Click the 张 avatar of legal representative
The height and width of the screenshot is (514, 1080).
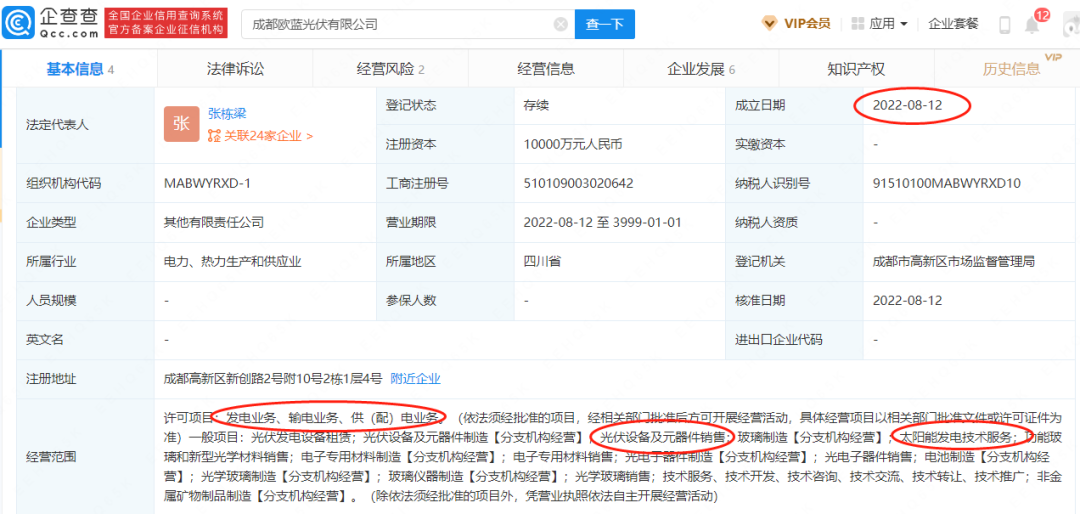tap(181, 123)
